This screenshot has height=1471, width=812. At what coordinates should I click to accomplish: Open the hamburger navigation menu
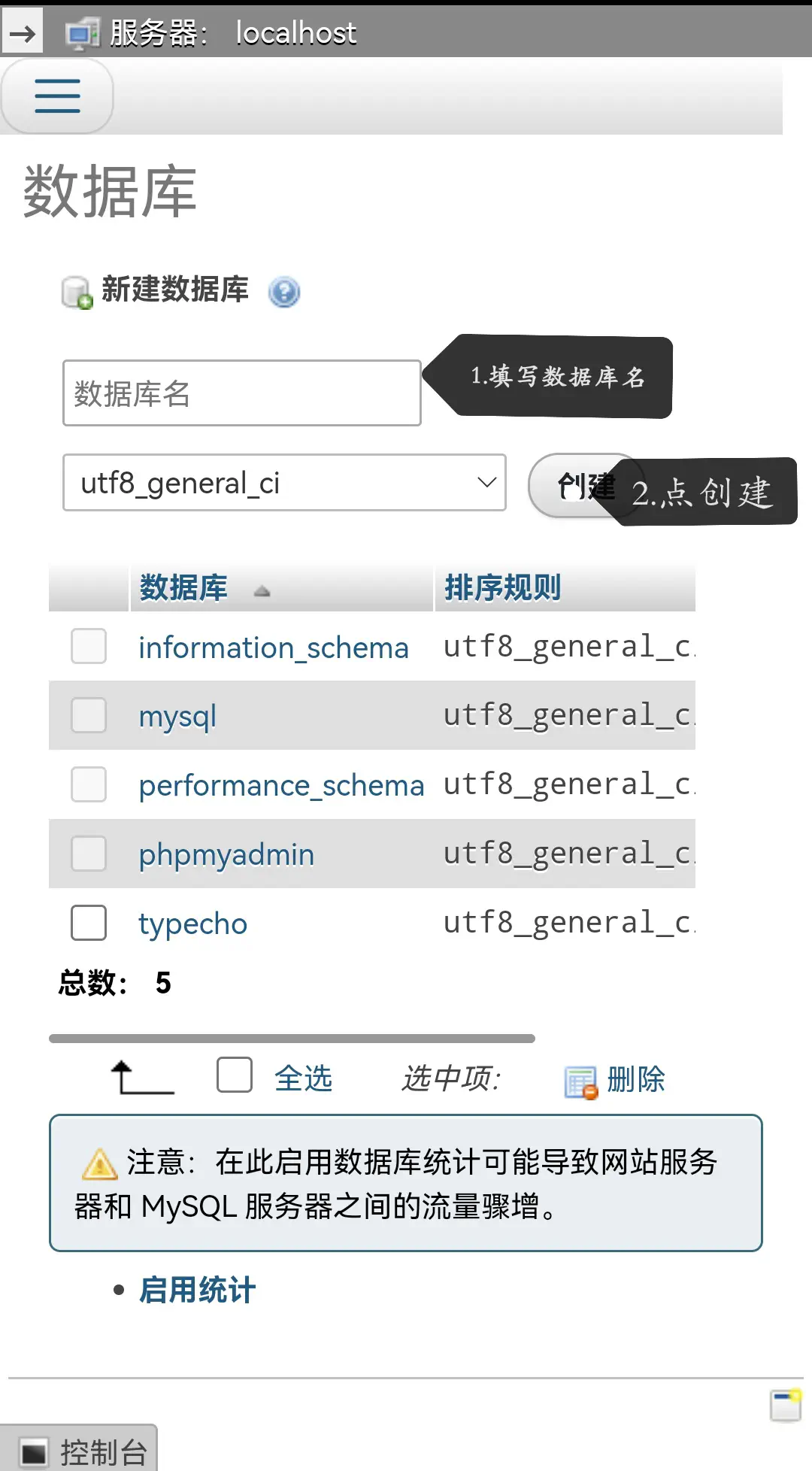click(57, 96)
